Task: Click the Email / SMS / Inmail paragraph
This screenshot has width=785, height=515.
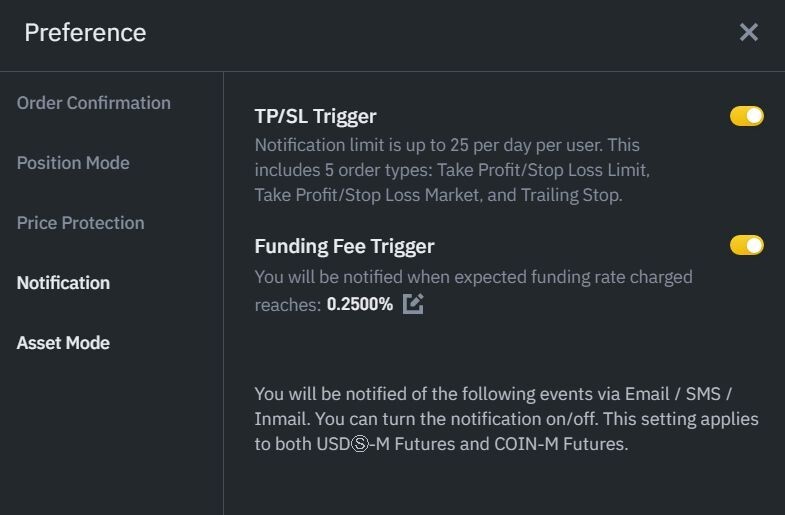Action: (506, 419)
